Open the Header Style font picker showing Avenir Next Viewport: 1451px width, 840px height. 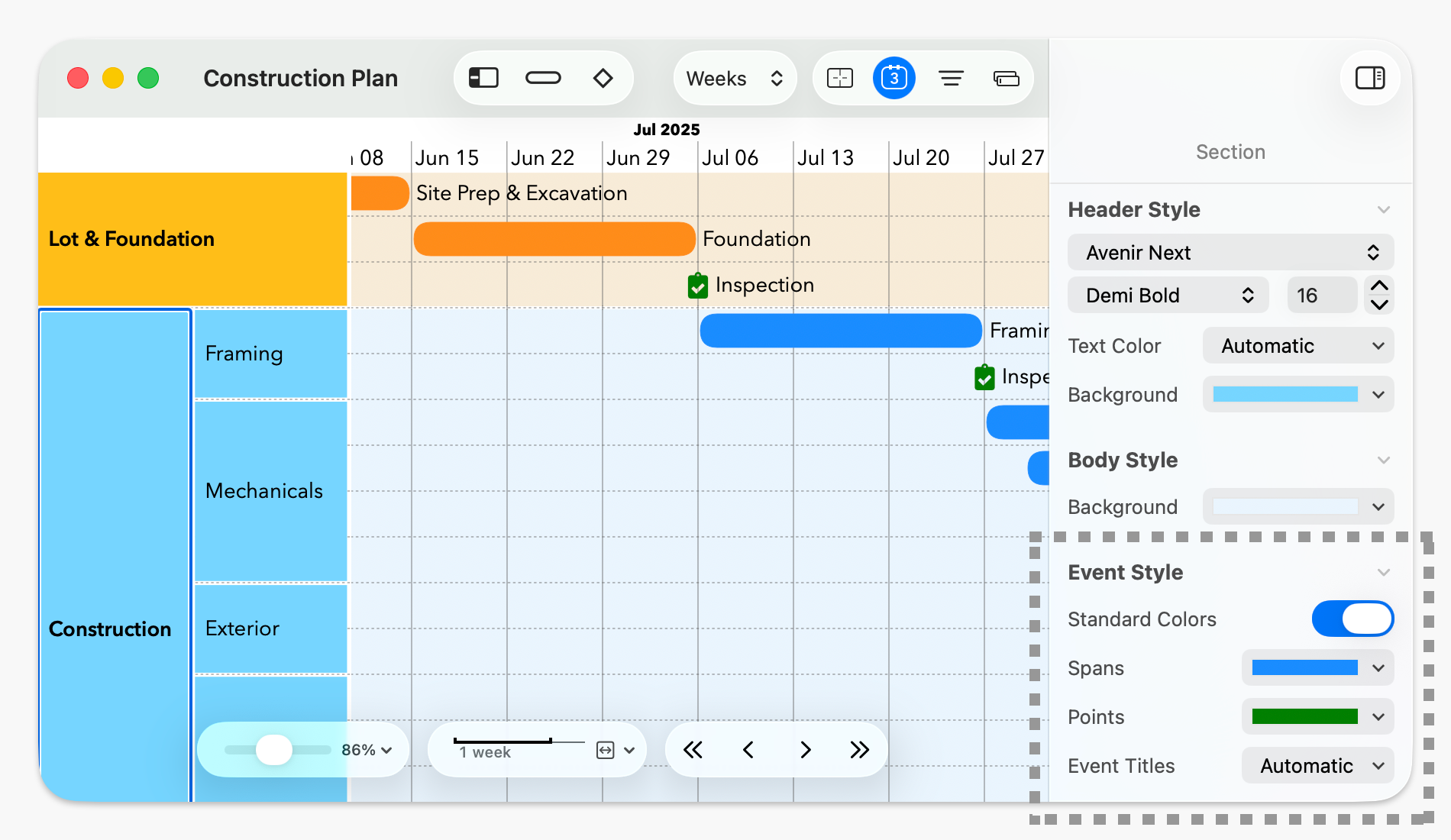click(x=1230, y=252)
